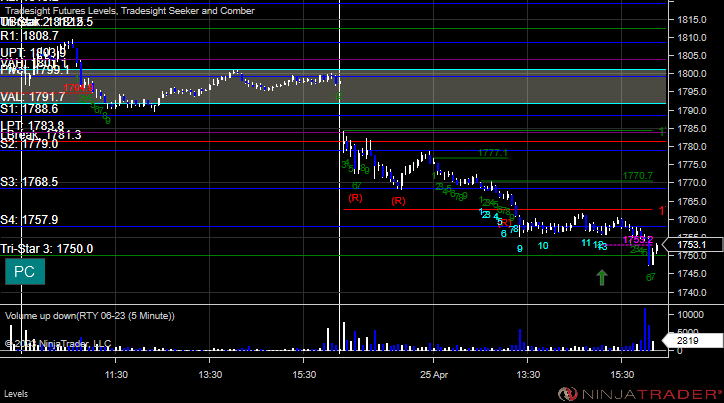Click the first 13:30 time axis label

coord(210,374)
